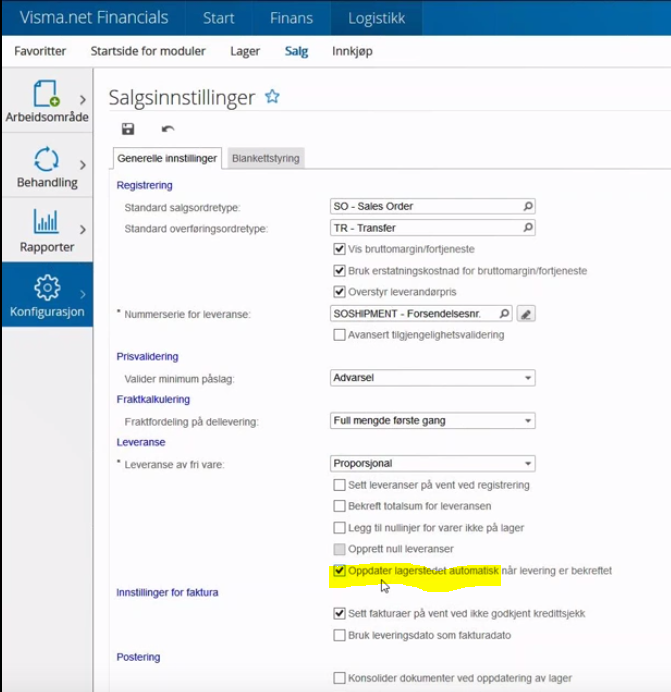
Task: Switch to Blankettstyring tab
Action: tap(266, 158)
